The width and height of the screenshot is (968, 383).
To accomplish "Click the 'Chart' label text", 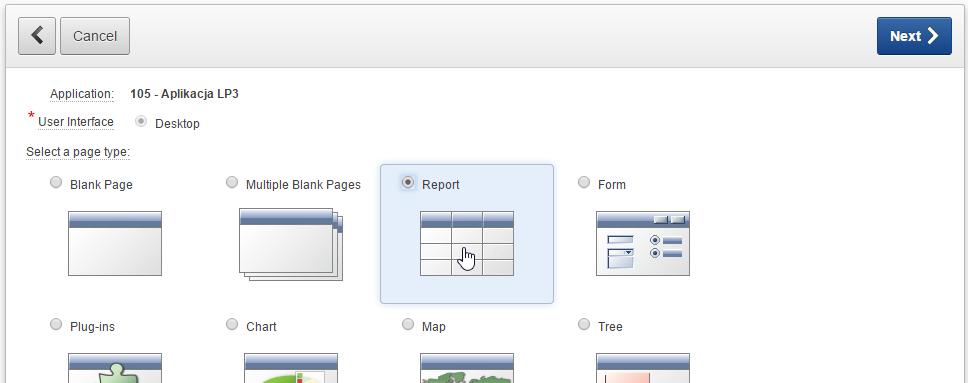I will click(x=261, y=327).
